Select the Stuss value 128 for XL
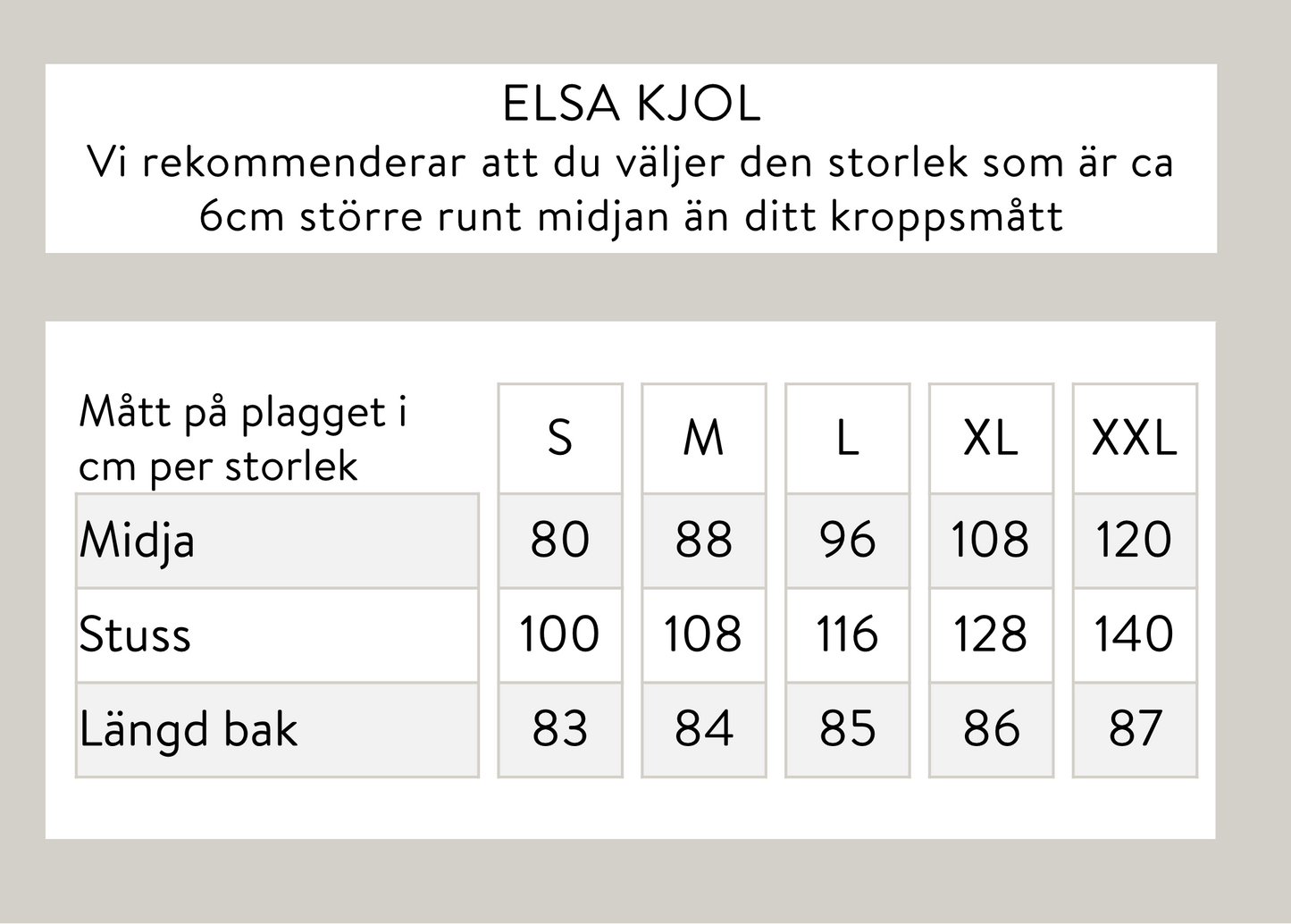 [x=991, y=634]
